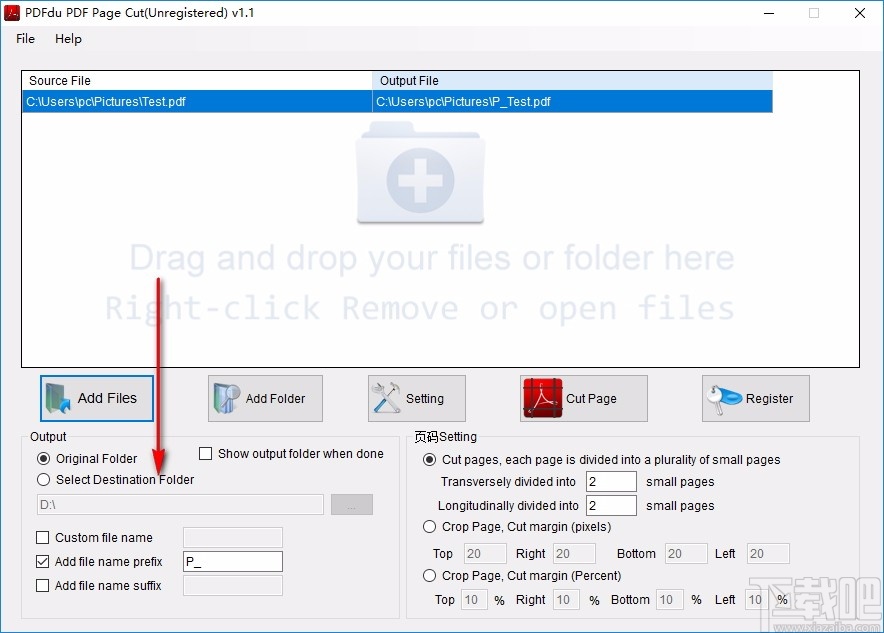Screen dimensions: 884x633
Task: Select the Original Folder radio option
Action: (x=42, y=458)
